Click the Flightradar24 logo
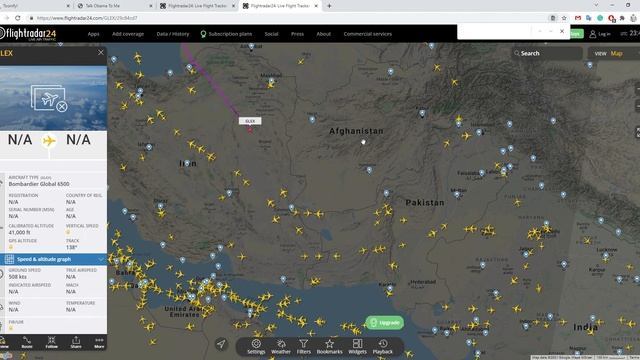 pyautogui.click(x=28, y=33)
